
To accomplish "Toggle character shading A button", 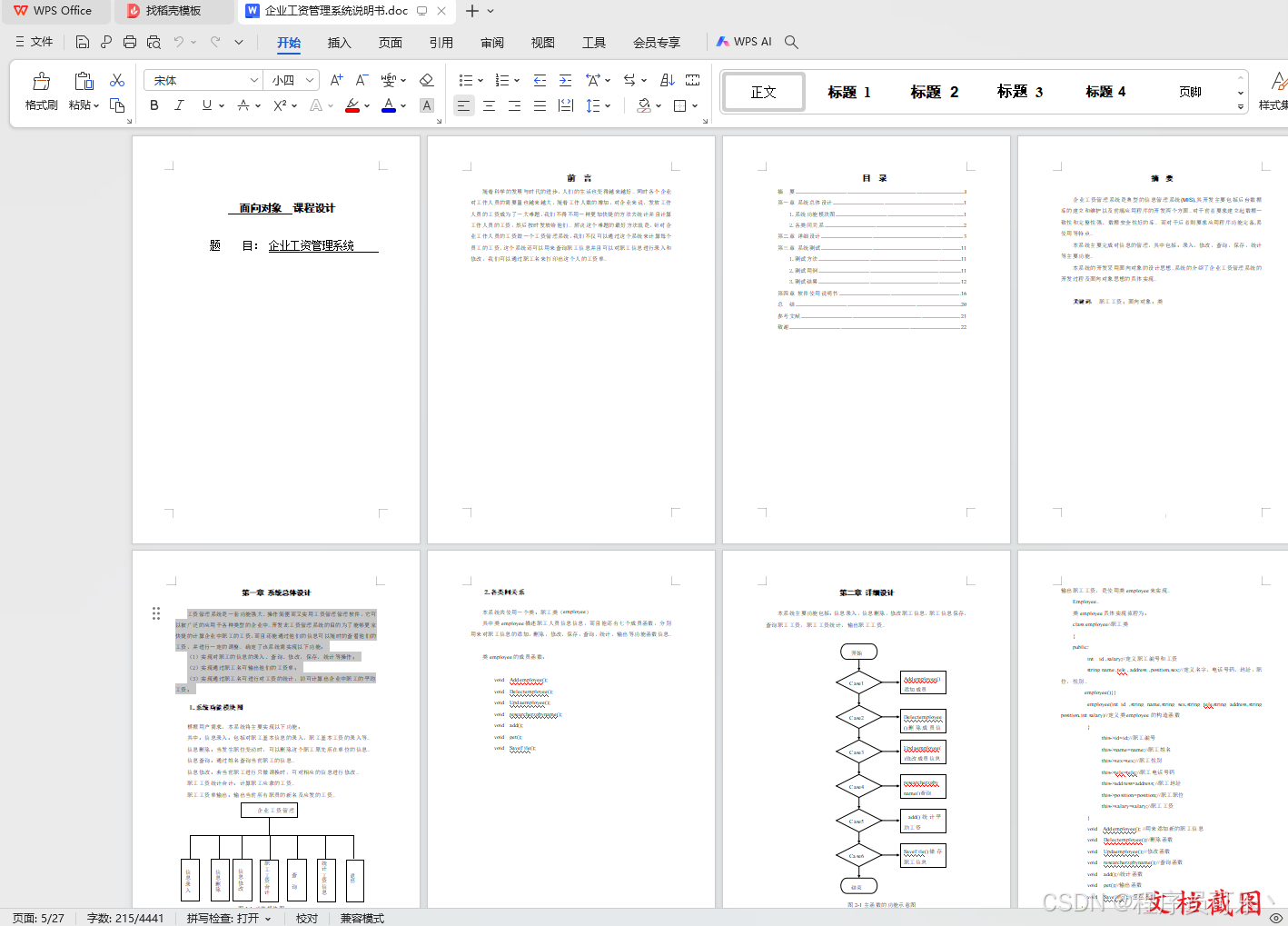I will [427, 105].
